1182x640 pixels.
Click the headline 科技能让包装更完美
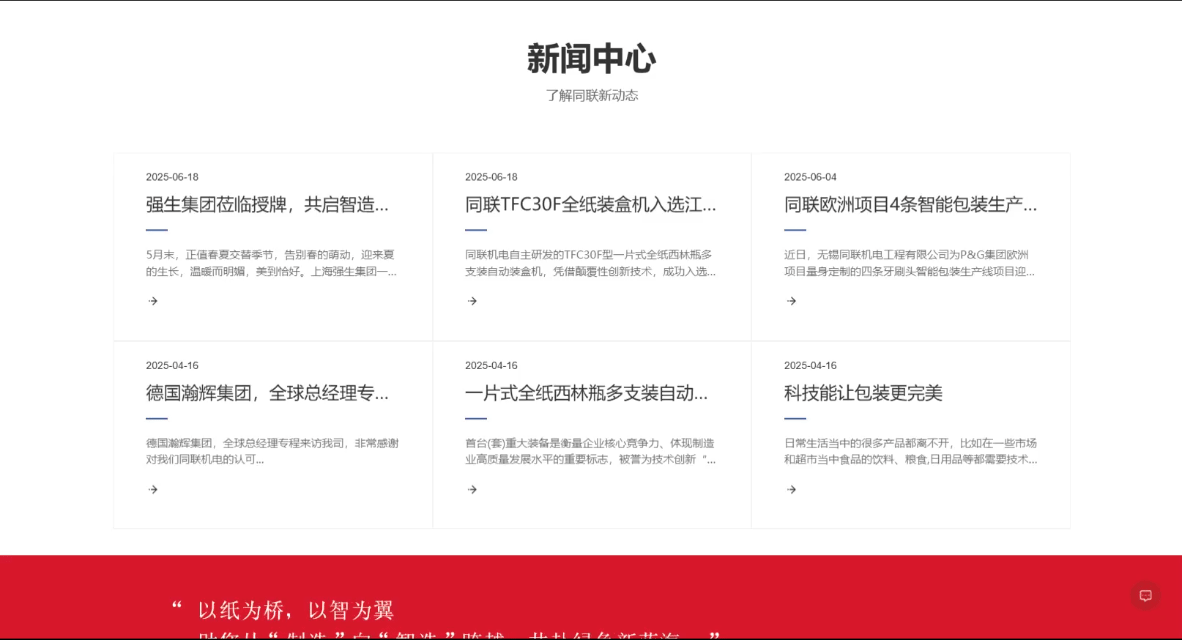point(862,393)
